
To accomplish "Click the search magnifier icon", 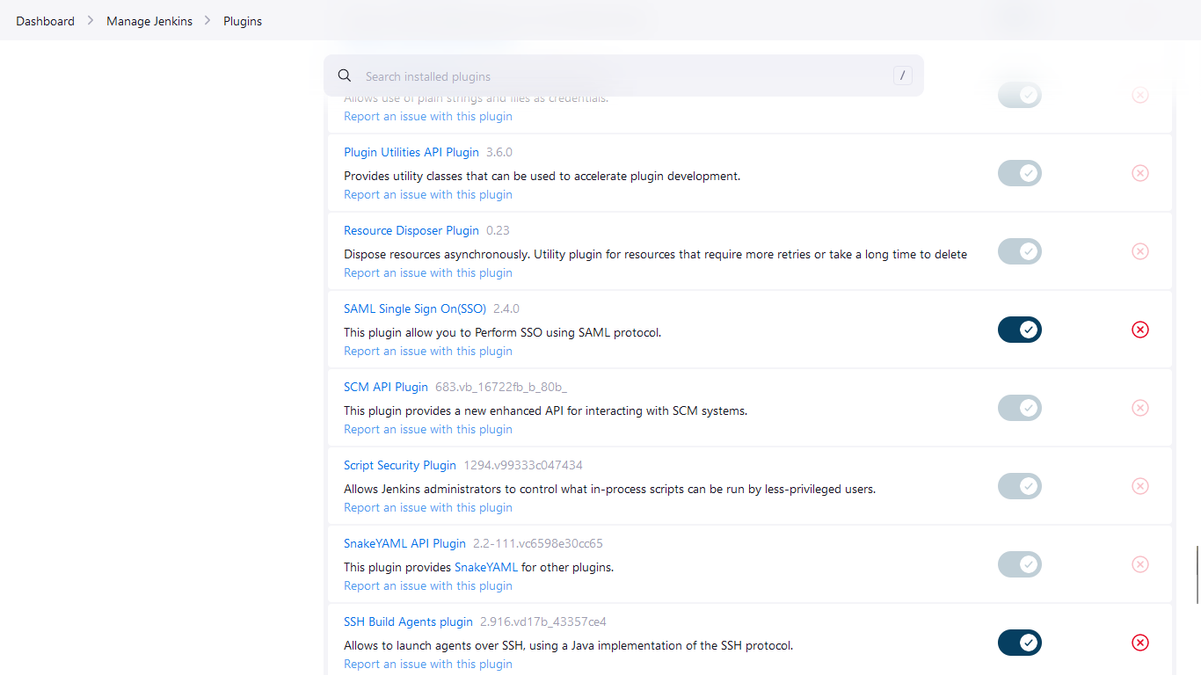I will (x=345, y=76).
